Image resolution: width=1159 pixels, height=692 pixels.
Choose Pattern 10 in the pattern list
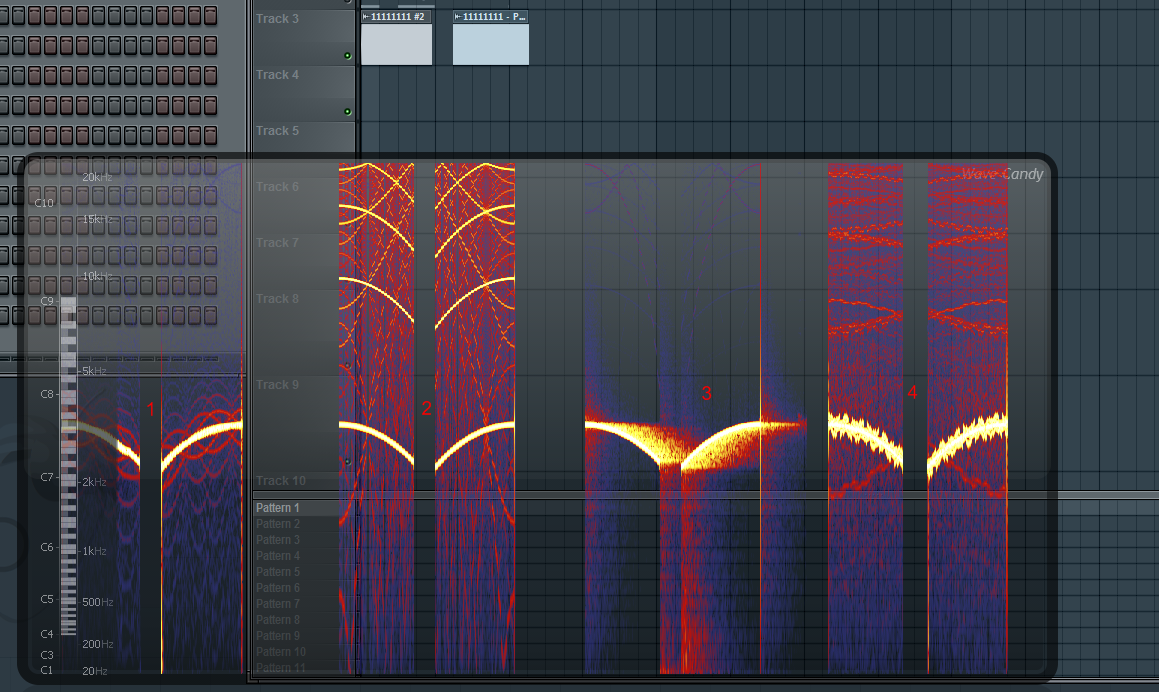(305, 652)
